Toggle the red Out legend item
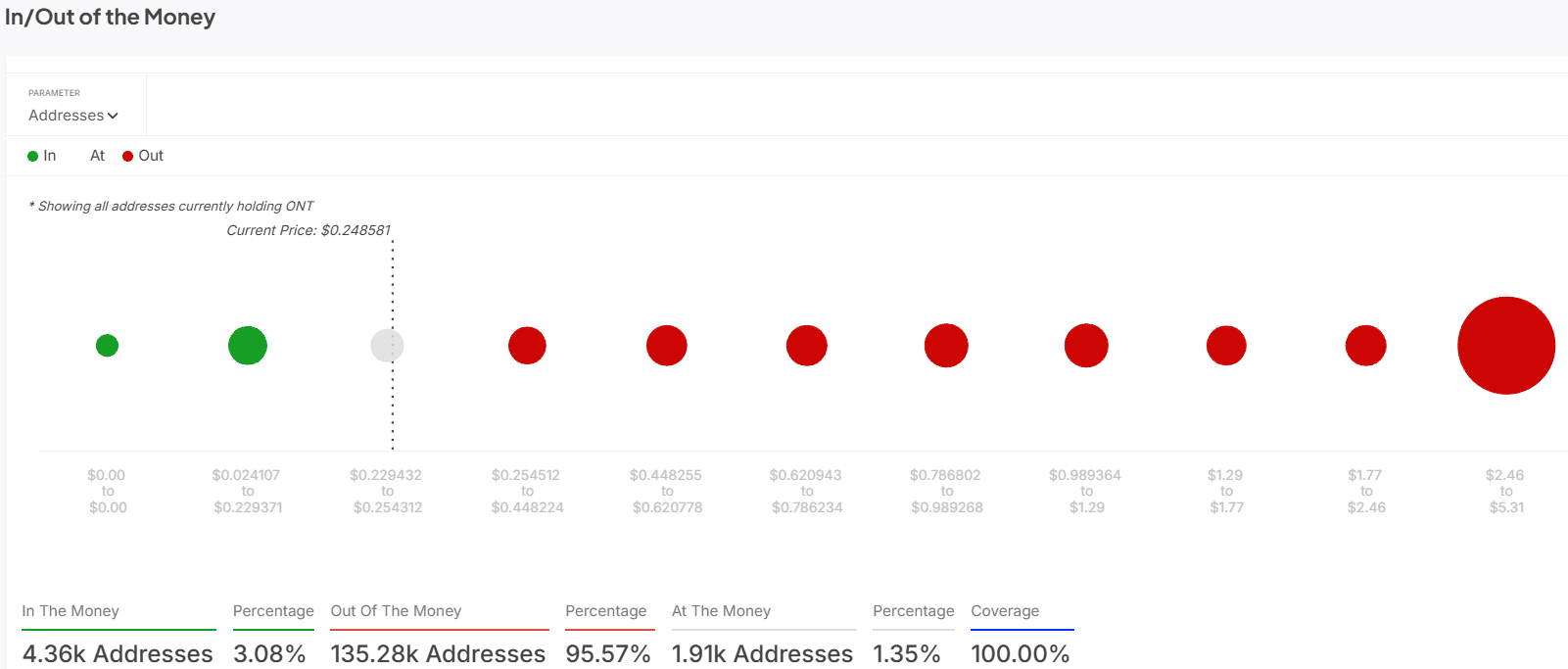The width and height of the screenshot is (1568, 669). click(143, 156)
